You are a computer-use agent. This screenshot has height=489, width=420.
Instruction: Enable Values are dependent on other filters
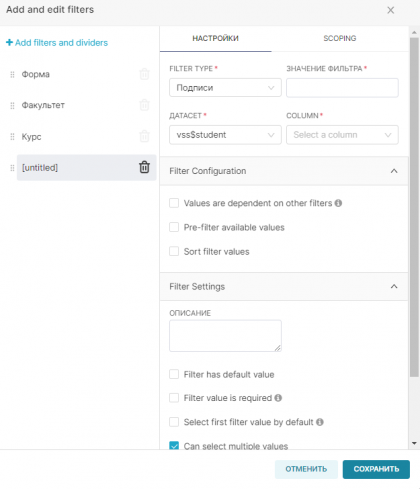174,203
